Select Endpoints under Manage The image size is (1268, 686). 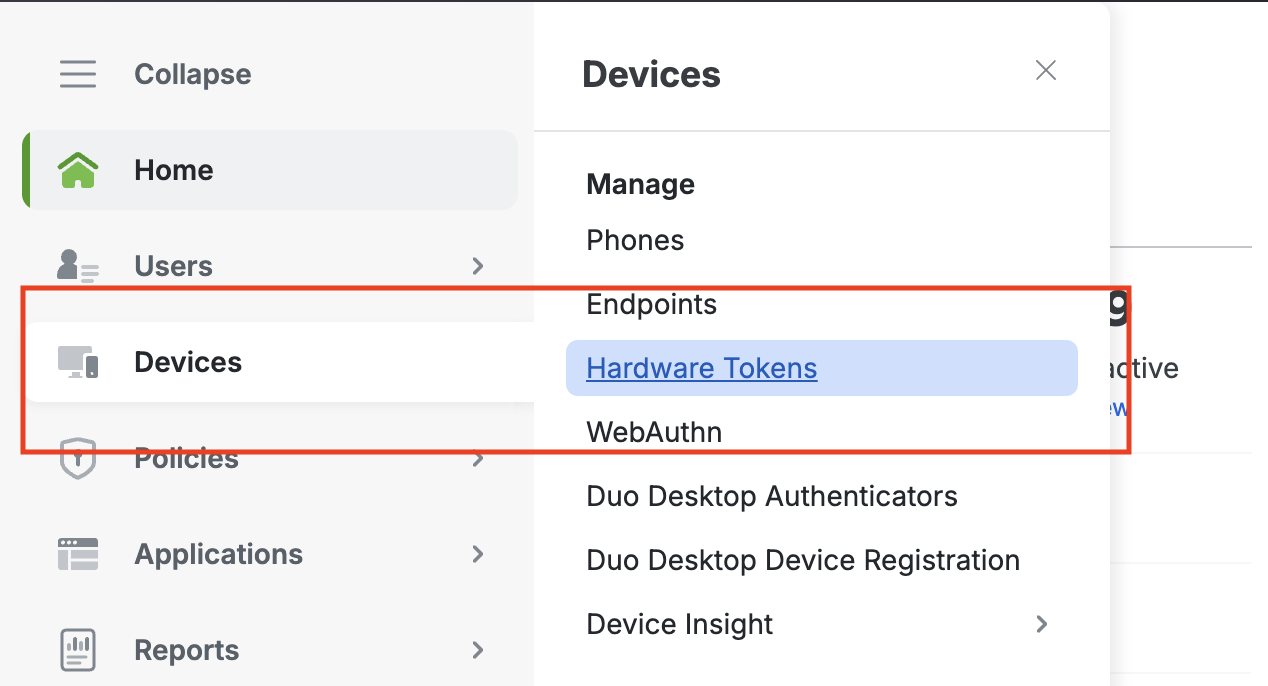coord(651,304)
